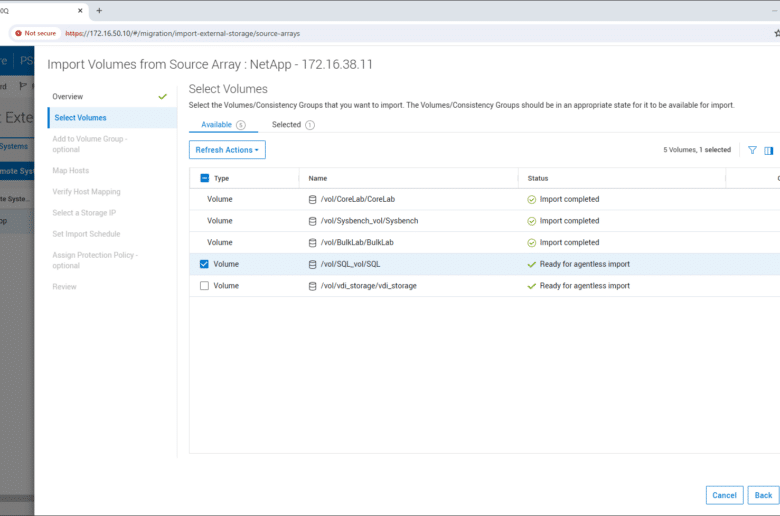
Task: Click 'Import completed' on BulkLab row
Action: 570,242
